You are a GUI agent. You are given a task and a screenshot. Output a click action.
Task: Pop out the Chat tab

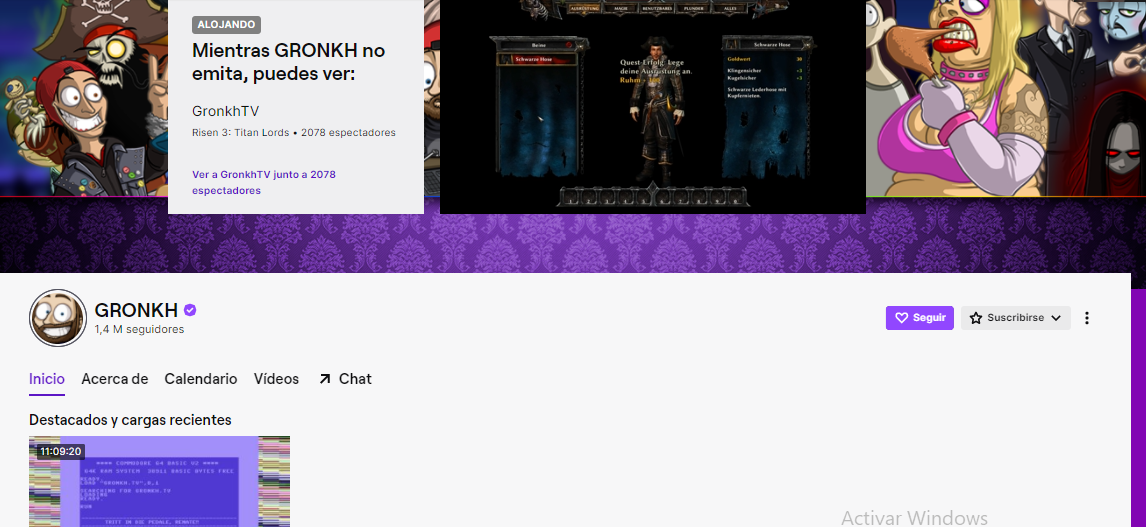tap(346, 379)
